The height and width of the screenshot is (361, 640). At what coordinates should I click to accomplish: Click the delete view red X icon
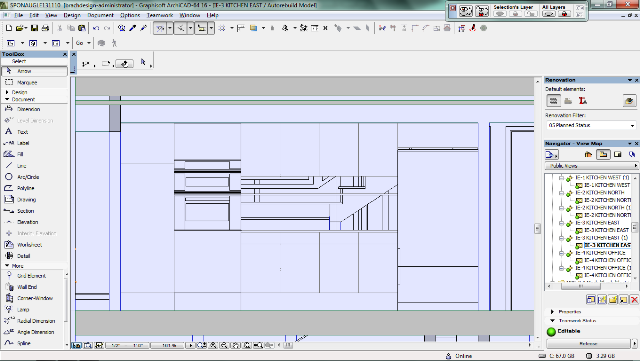coord(634,300)
